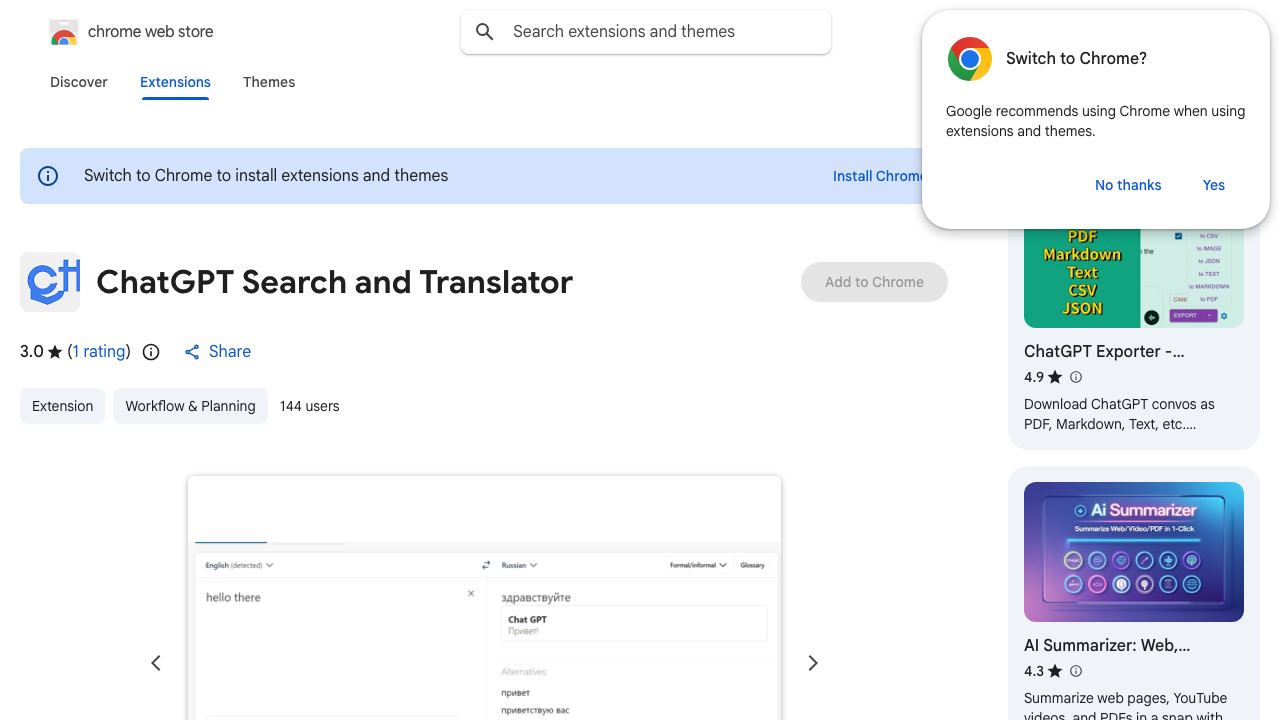Click the ChatGPT Search and Translator extension icon
This screenshot has width=1280, height=720.
[x=50, y=282]
